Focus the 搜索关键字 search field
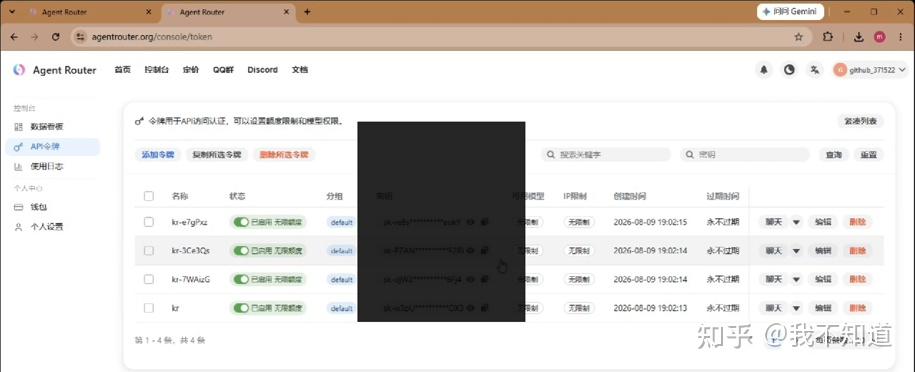The width and height of the screenshot is (915, 372). (x=606, y=155)
